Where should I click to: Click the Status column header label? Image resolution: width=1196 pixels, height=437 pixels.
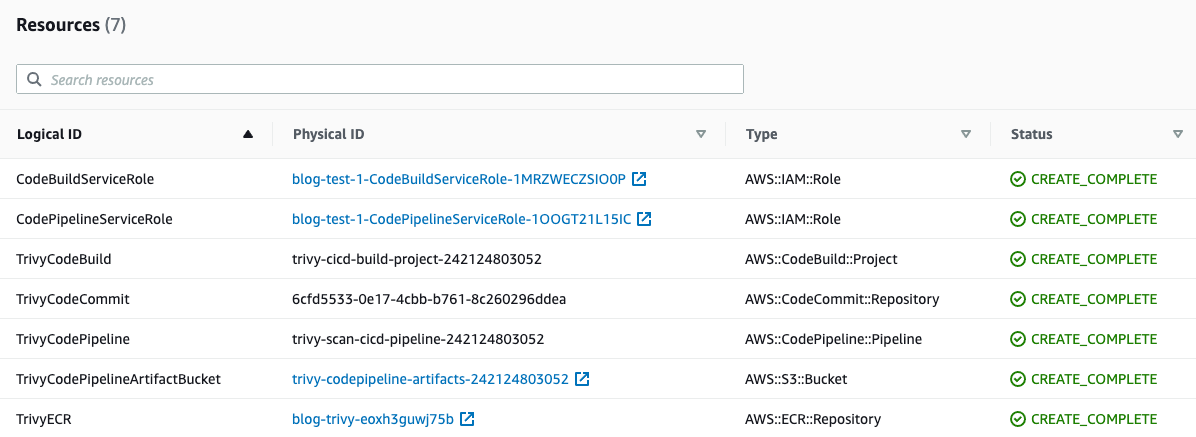[x=1031, y=134]
